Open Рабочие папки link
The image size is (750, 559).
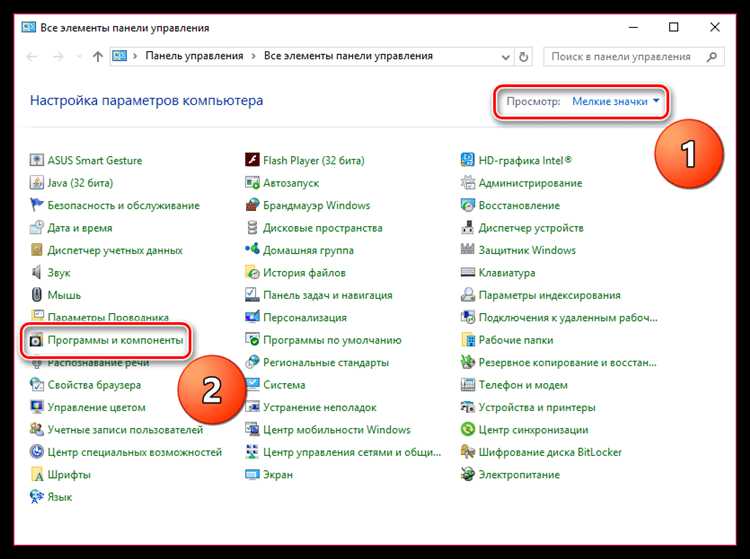coord(516,340)
